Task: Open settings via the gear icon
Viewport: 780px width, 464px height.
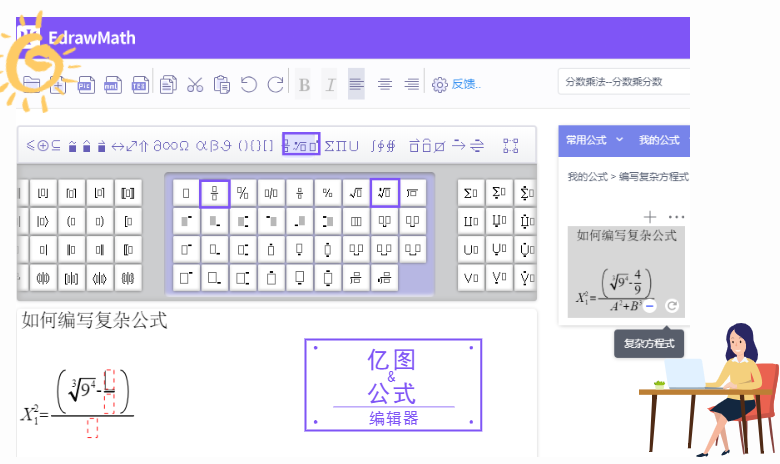Action: coord(440,85)
